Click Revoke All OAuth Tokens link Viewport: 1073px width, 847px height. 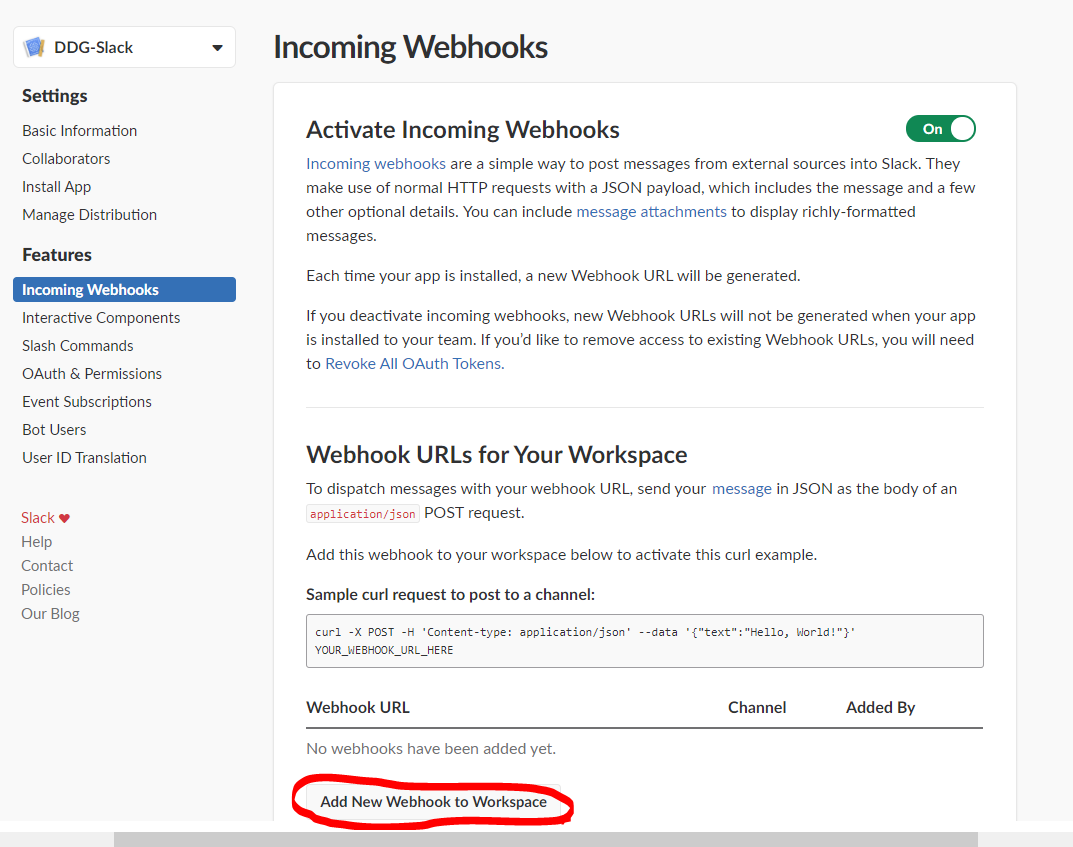coord(415,363)
